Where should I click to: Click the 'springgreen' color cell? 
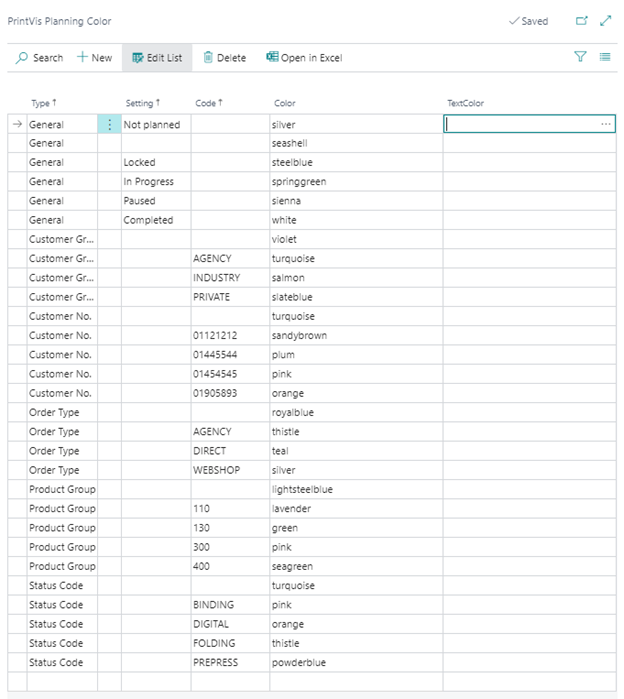point(356,181)
